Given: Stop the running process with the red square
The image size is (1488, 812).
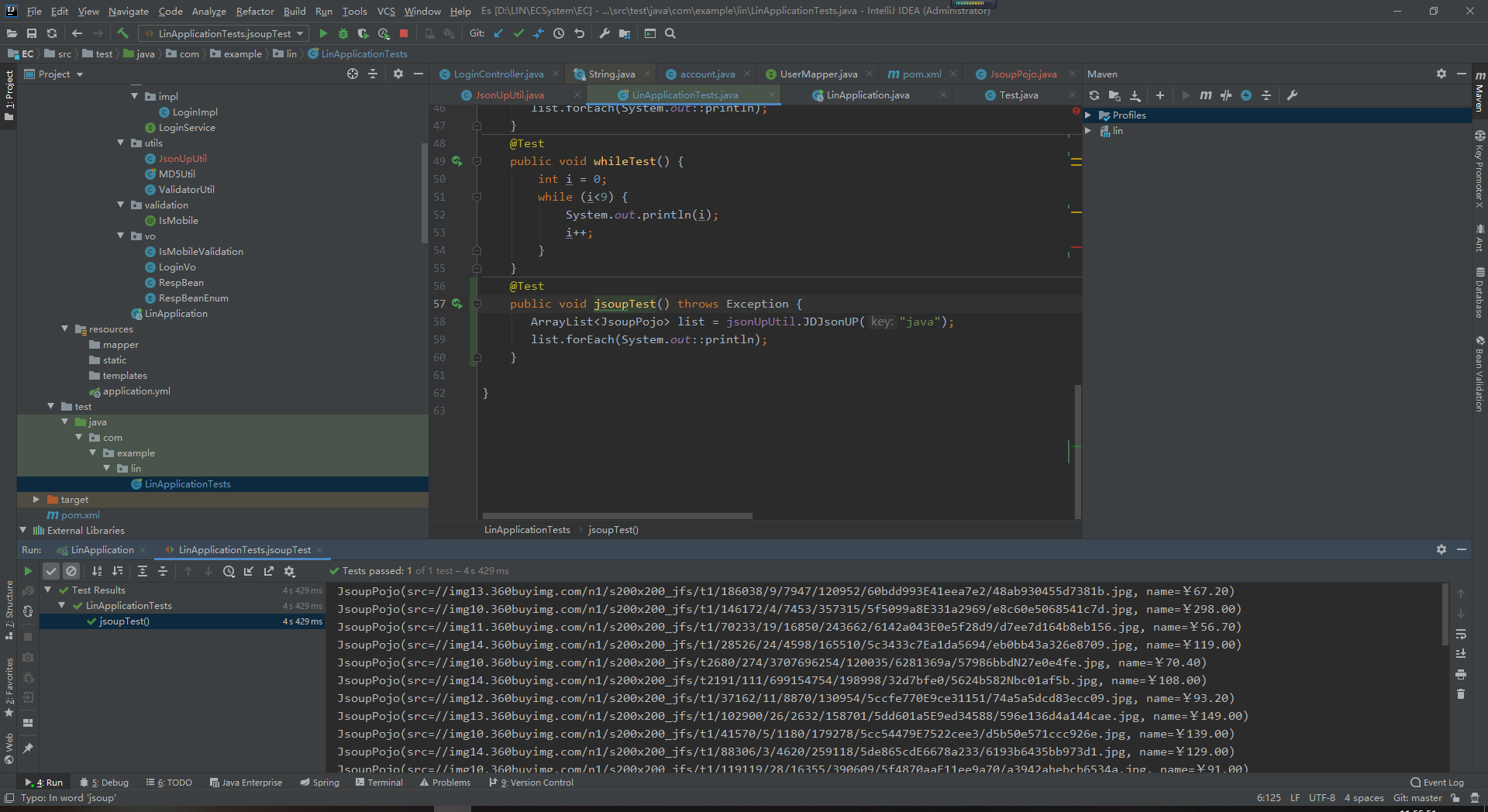Looking at the screenshot, I should coord(404,33).
